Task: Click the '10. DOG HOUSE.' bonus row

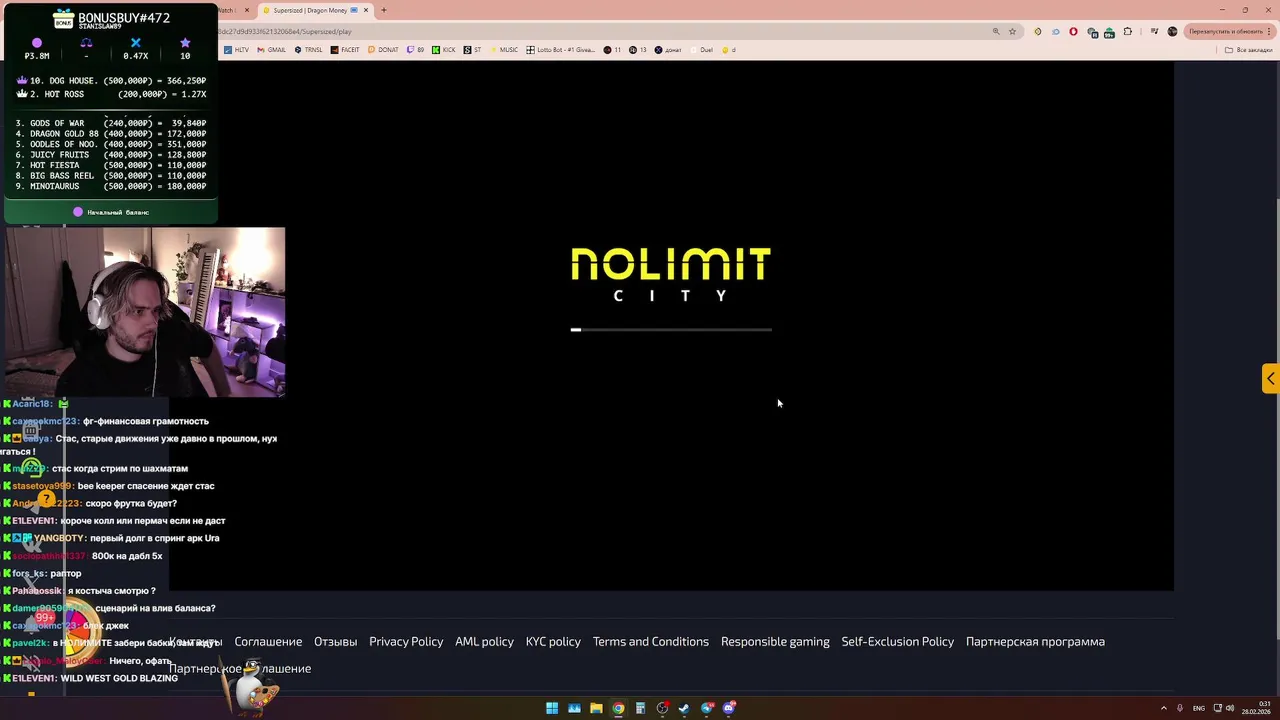Action: 111,80
